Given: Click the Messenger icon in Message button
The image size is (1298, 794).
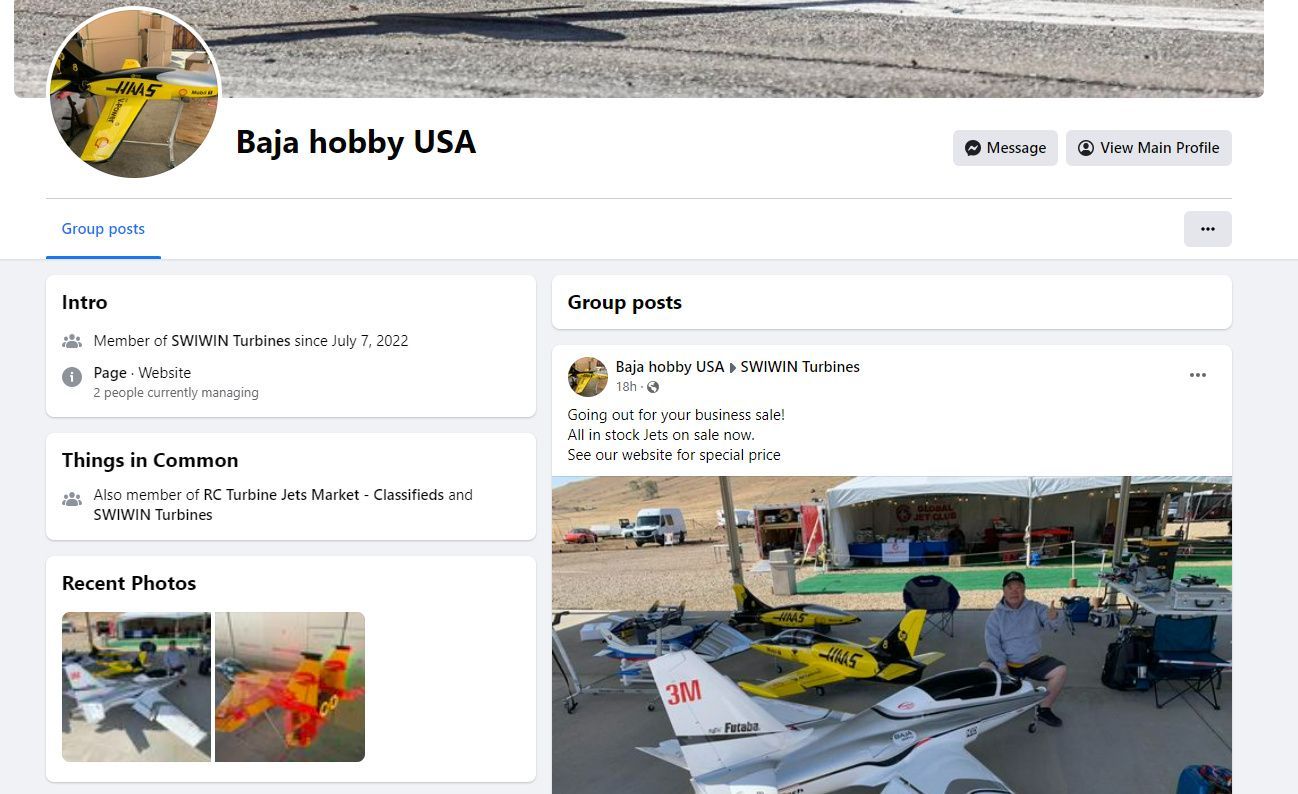Looking at the screenshot, I should click(972, 148).
